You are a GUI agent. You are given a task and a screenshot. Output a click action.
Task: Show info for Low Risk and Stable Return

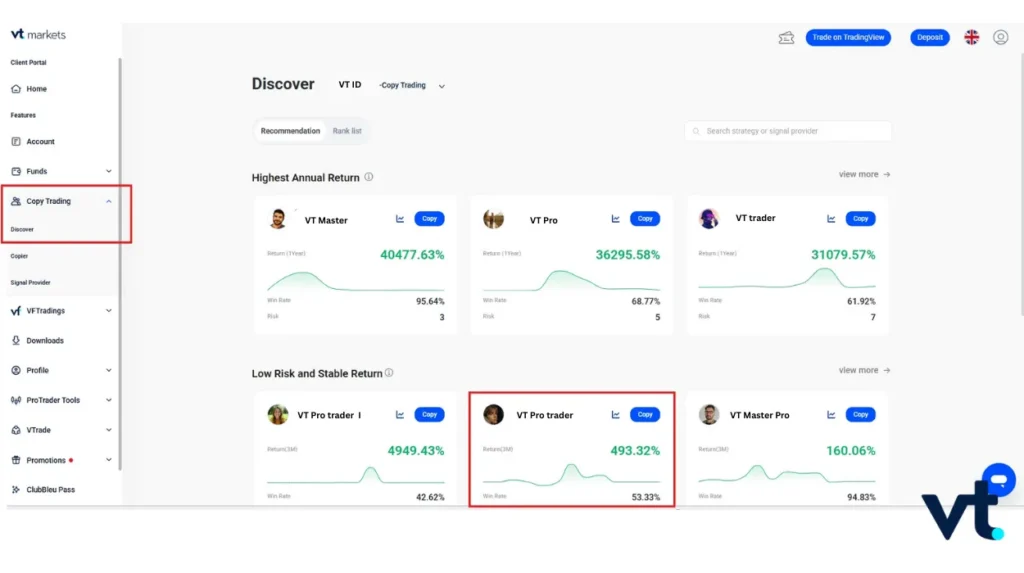pyautogui.click(x=389, y=373)
